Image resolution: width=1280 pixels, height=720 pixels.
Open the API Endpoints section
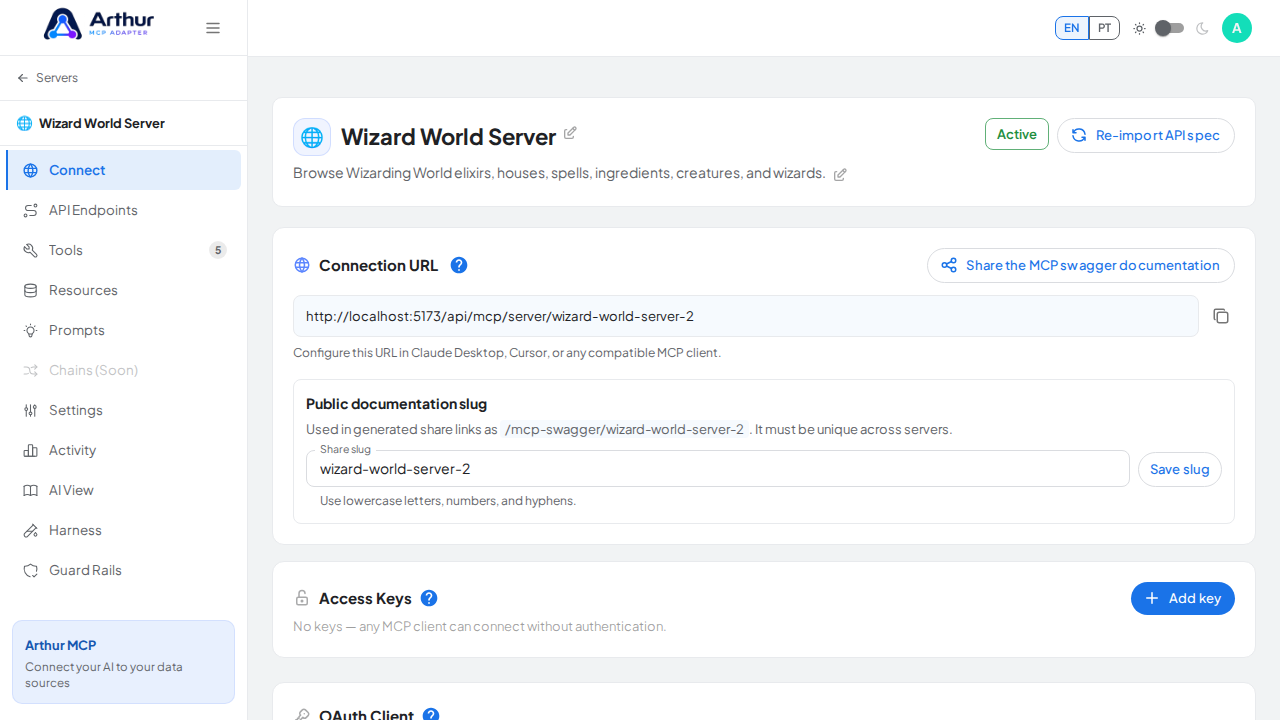tap(124, 210)
